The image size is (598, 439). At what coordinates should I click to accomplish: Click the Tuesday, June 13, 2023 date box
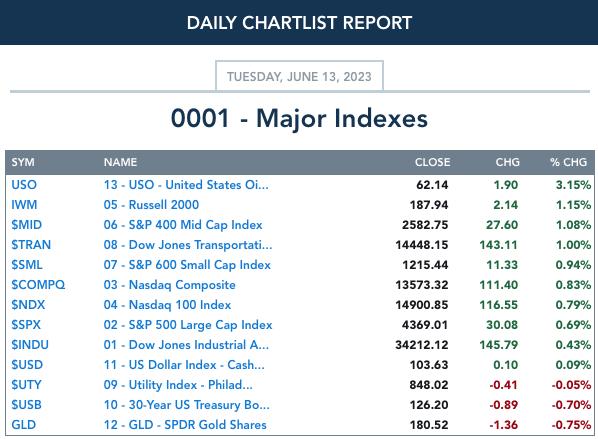pyautogui.click(x=299, y=76)
